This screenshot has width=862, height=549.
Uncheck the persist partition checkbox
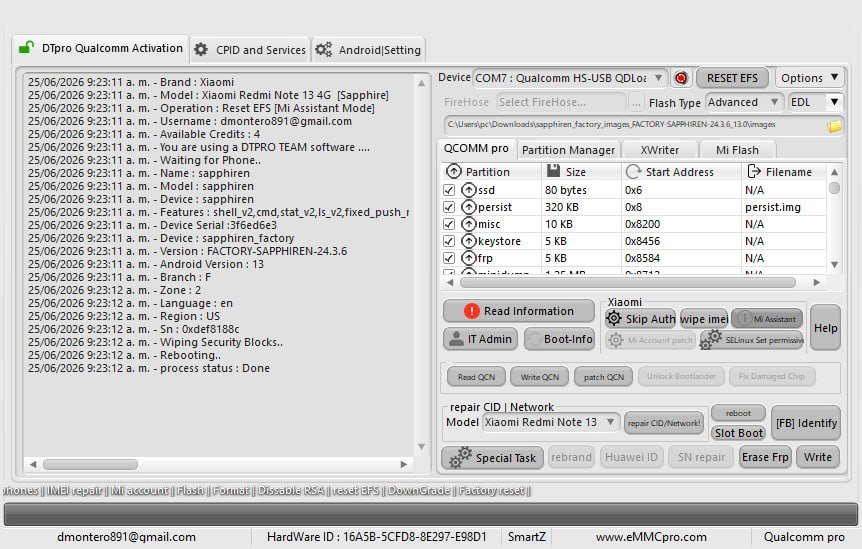[449, 207]
